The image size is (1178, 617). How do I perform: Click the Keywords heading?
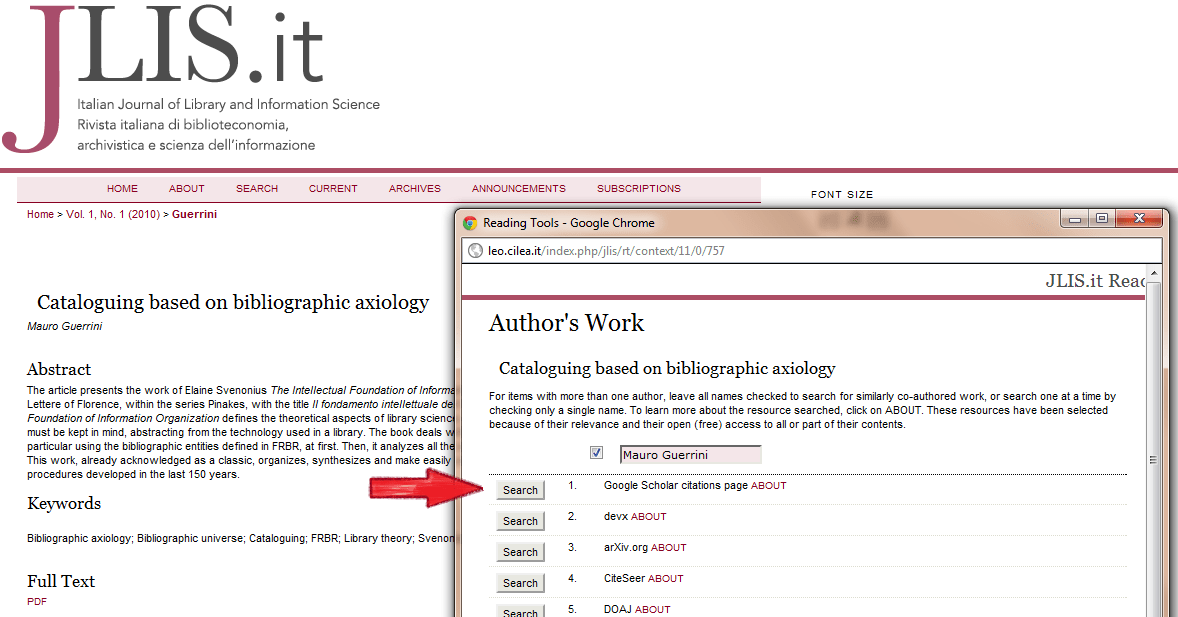pos(64,504)
